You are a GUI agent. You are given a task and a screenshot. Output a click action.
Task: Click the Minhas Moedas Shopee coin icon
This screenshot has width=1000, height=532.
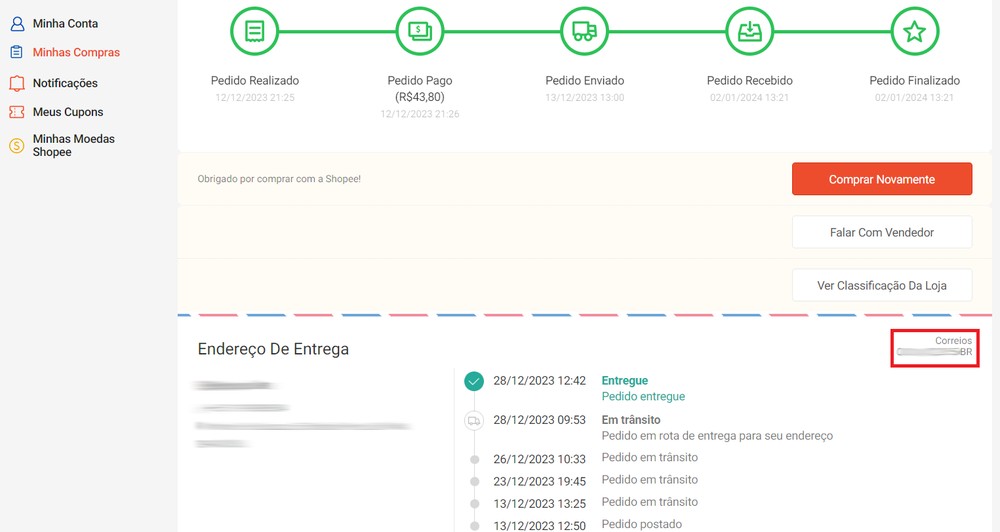click(x=17, y=145)
